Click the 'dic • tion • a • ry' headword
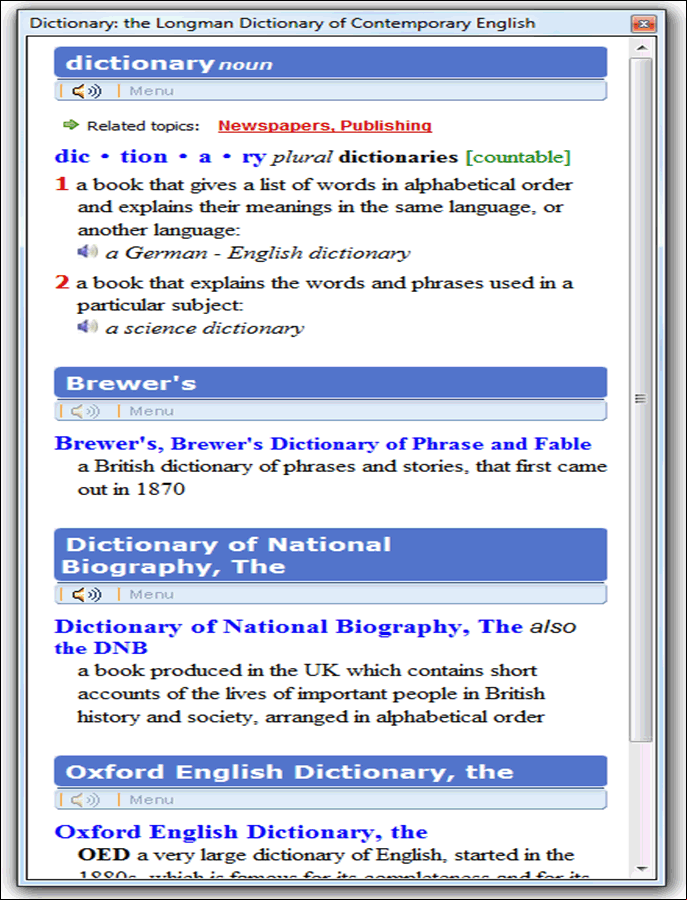The width and height of the screenshot is (687, 900). tap(160, 157)
